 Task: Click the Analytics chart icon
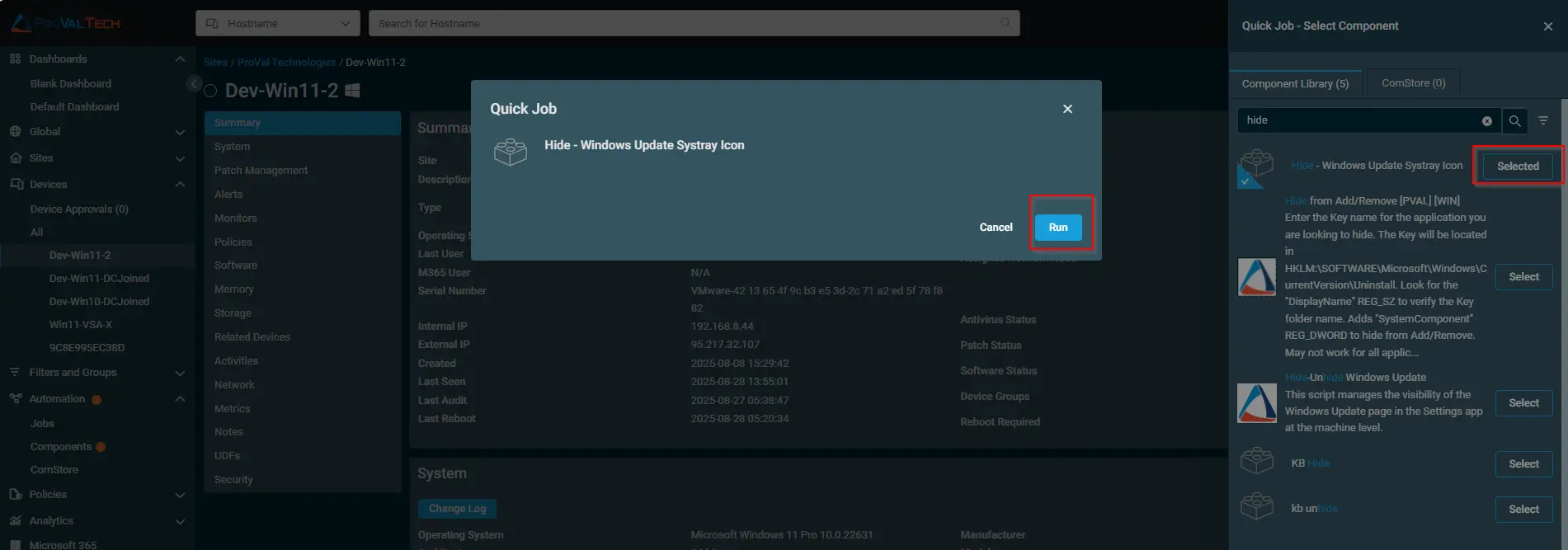point(15,520)
